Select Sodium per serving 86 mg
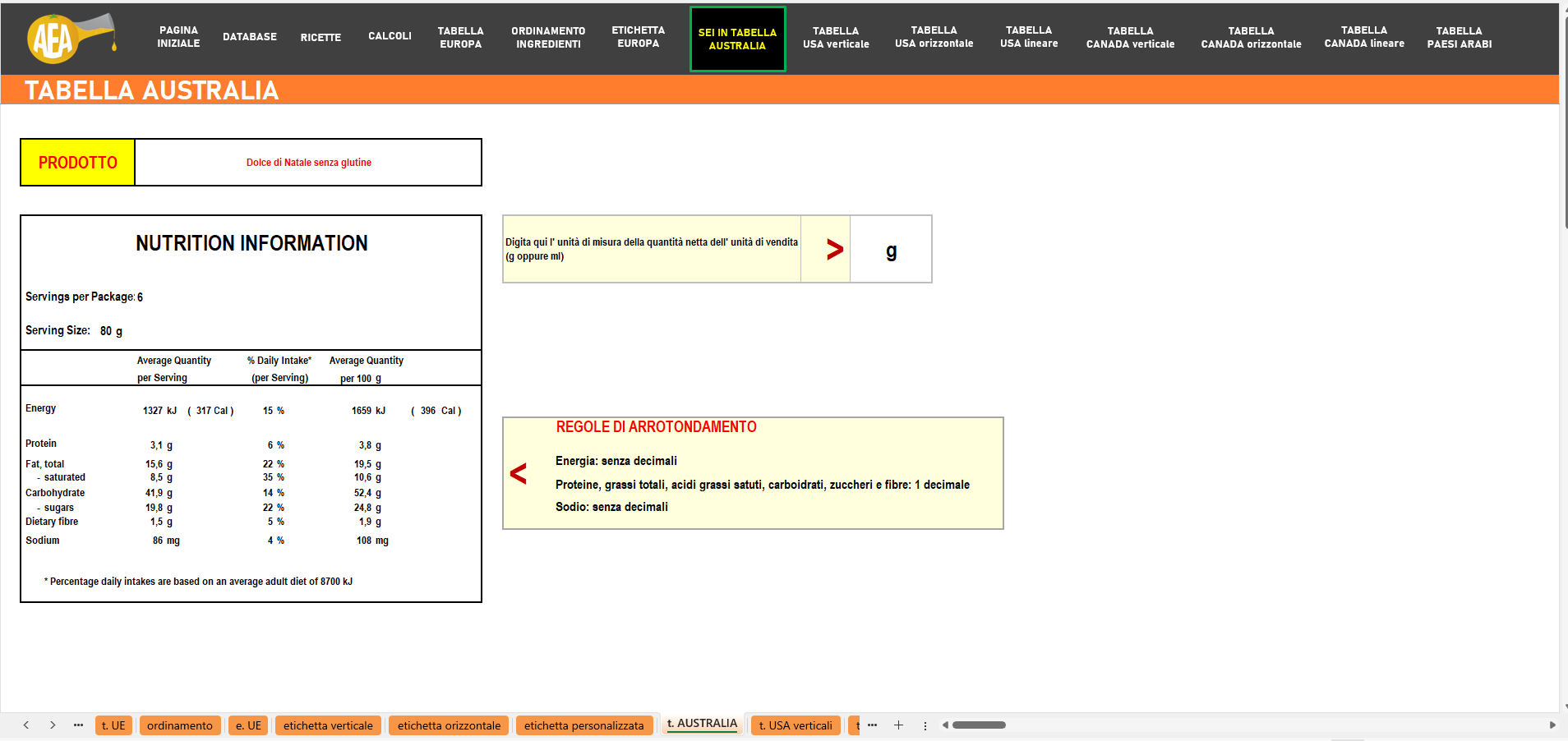The image size is (1568, 741). coord(166,541)
